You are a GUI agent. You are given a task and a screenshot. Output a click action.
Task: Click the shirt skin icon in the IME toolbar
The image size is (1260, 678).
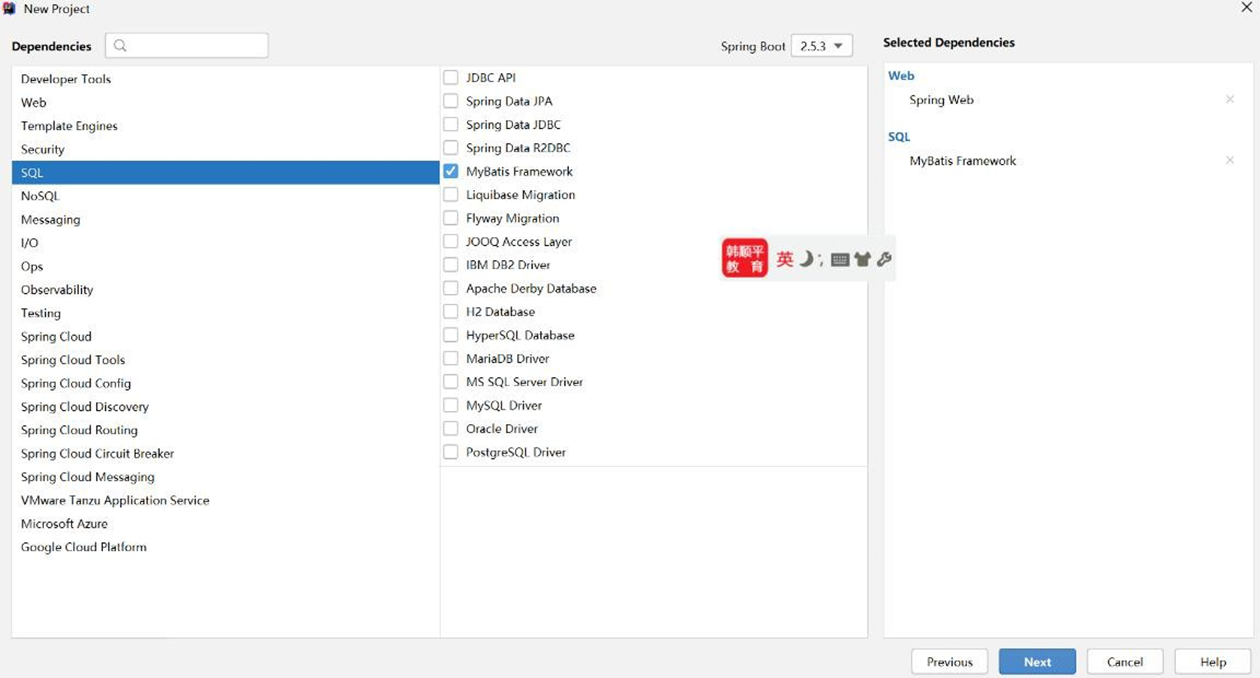pyautogui.click(x=862, y=260)
